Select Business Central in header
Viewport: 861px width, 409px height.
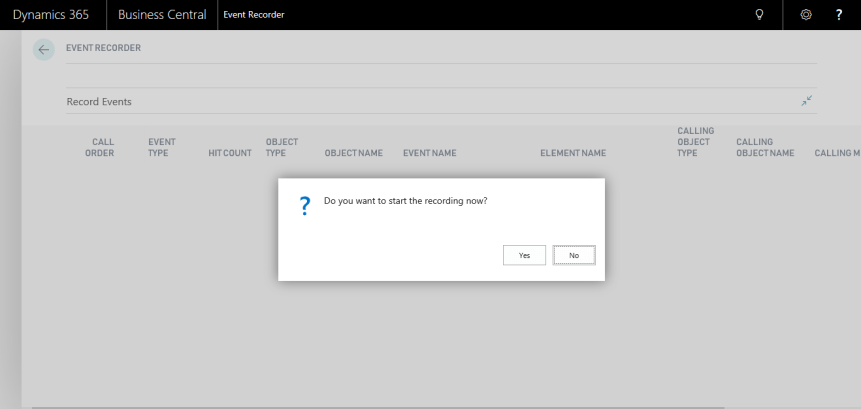tap(162, 14)
